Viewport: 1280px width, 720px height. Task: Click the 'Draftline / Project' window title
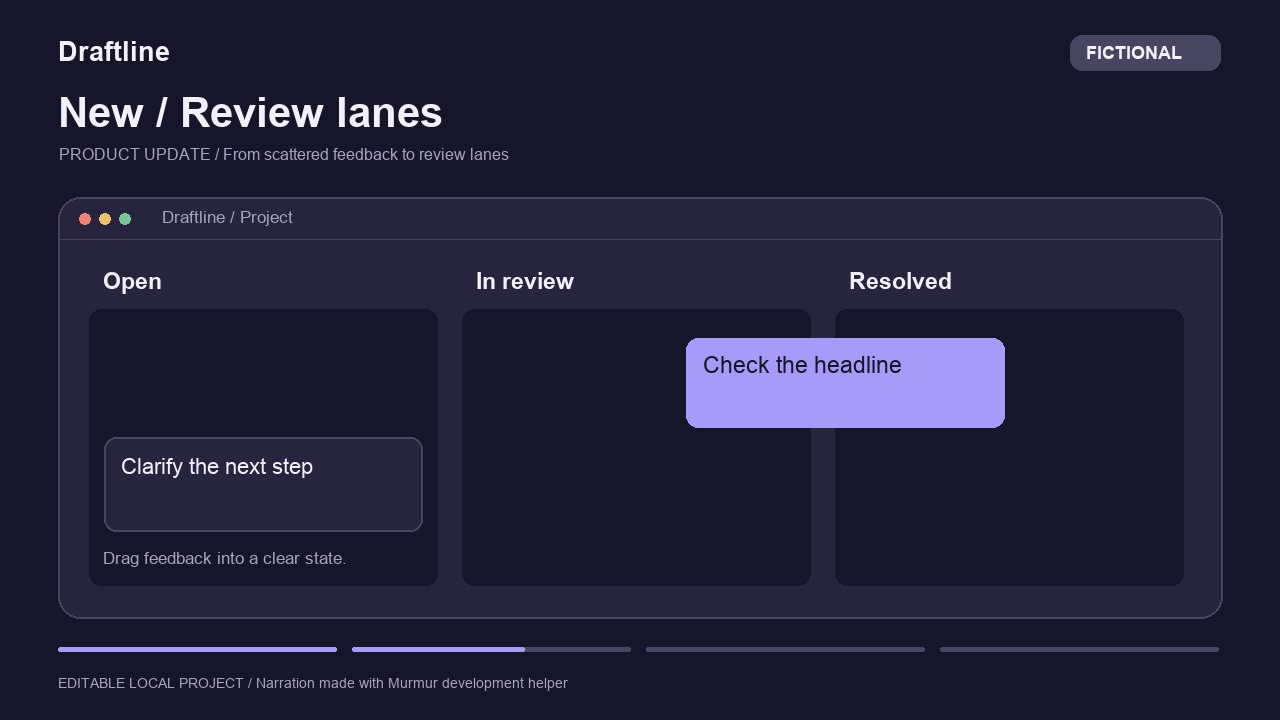[227, 217]
